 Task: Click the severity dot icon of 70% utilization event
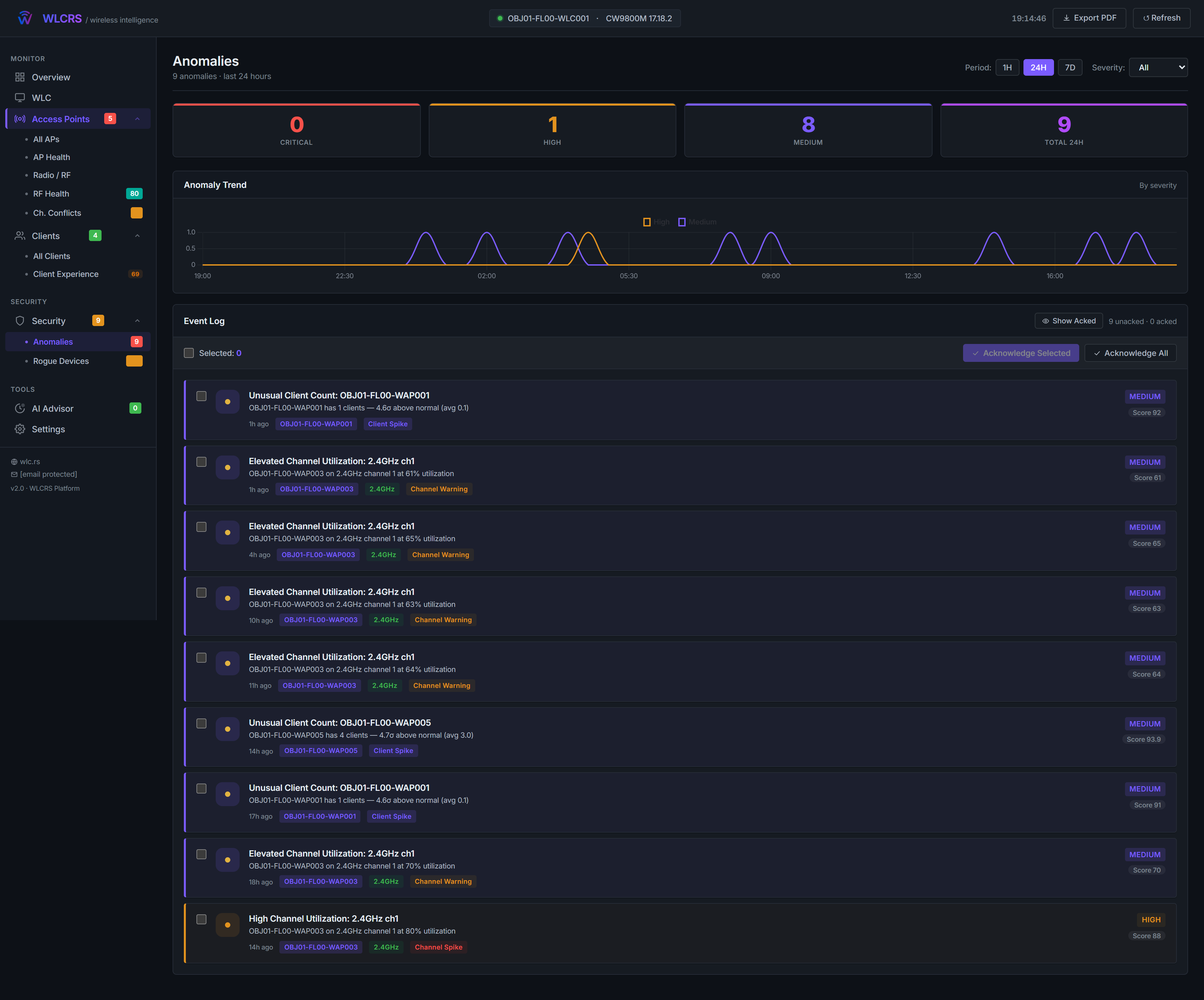[x=228, y=860]
